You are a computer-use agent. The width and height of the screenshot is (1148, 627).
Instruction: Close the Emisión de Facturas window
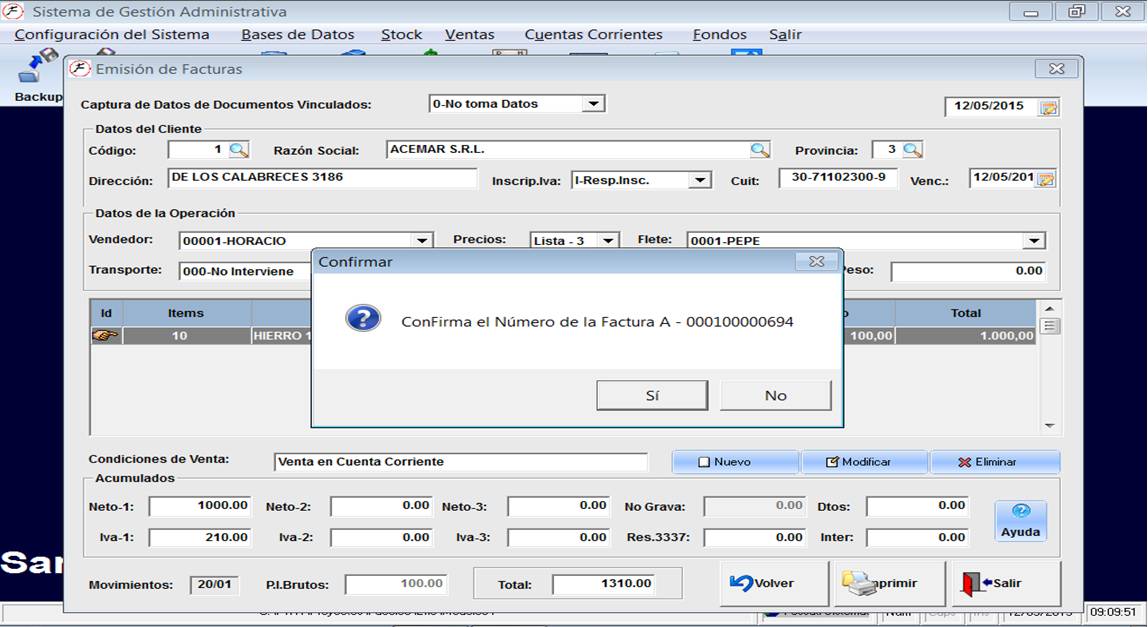[x=1056, y=69]
